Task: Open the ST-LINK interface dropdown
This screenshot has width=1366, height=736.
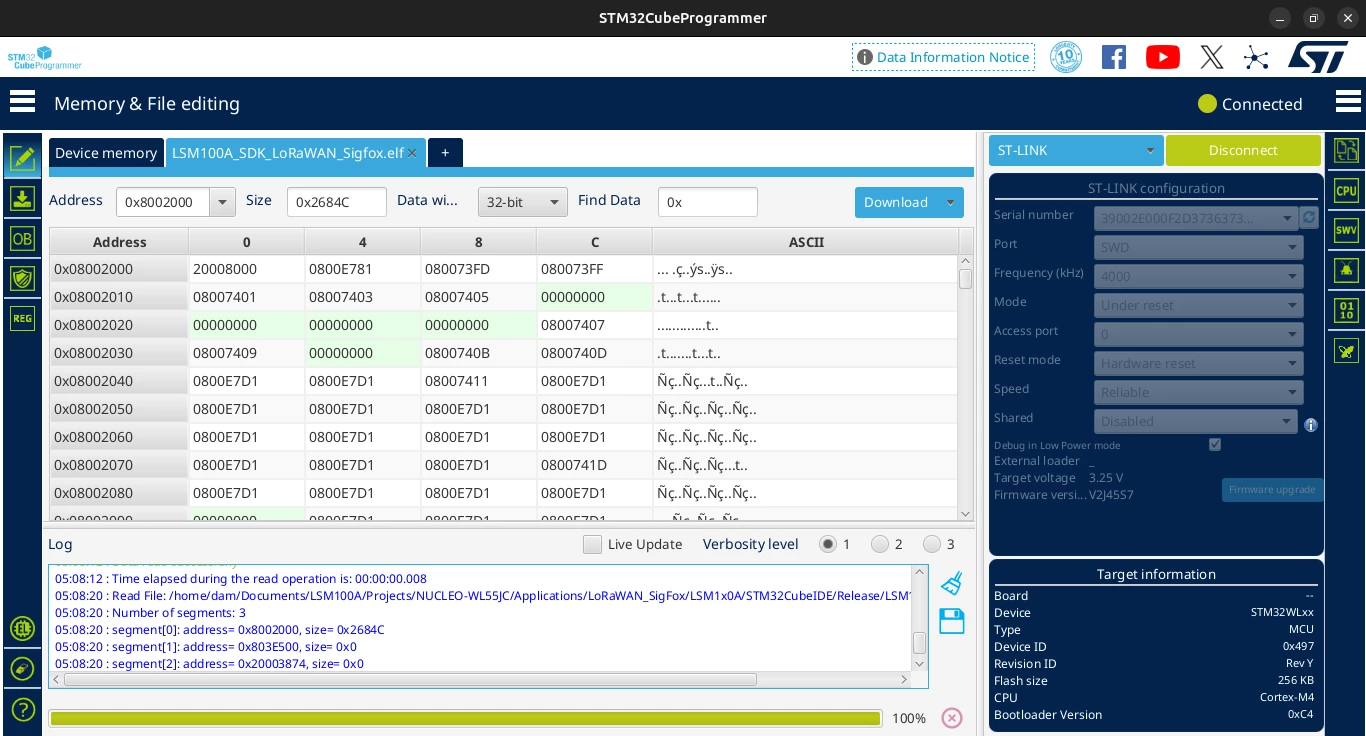Action: point(1076,150)
